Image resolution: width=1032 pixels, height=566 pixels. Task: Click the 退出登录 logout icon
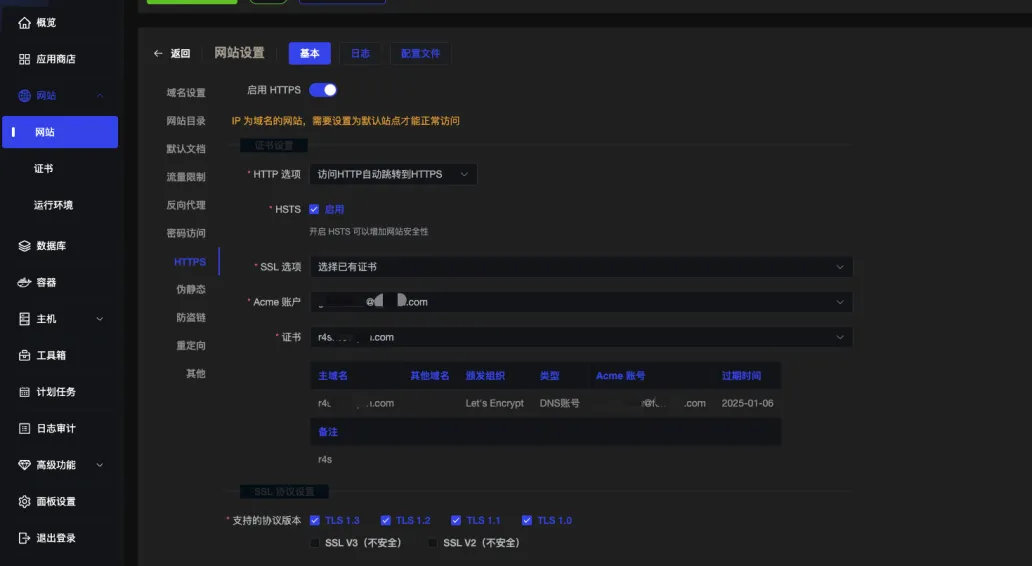(25, 538)
